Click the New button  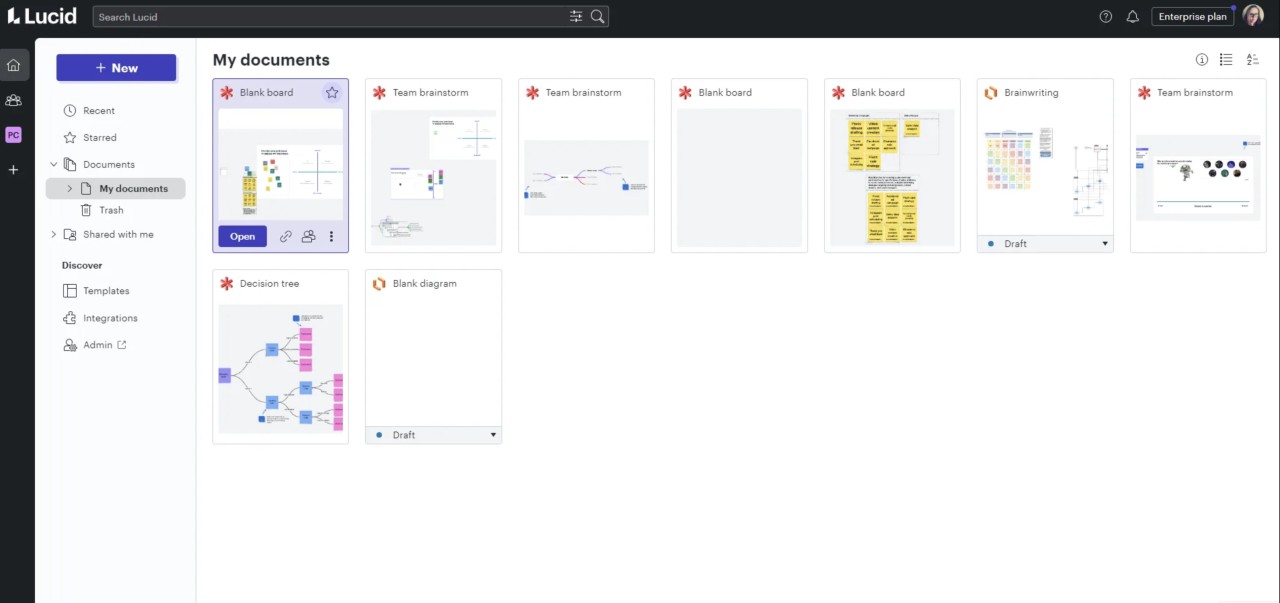(x=116, y=68)
